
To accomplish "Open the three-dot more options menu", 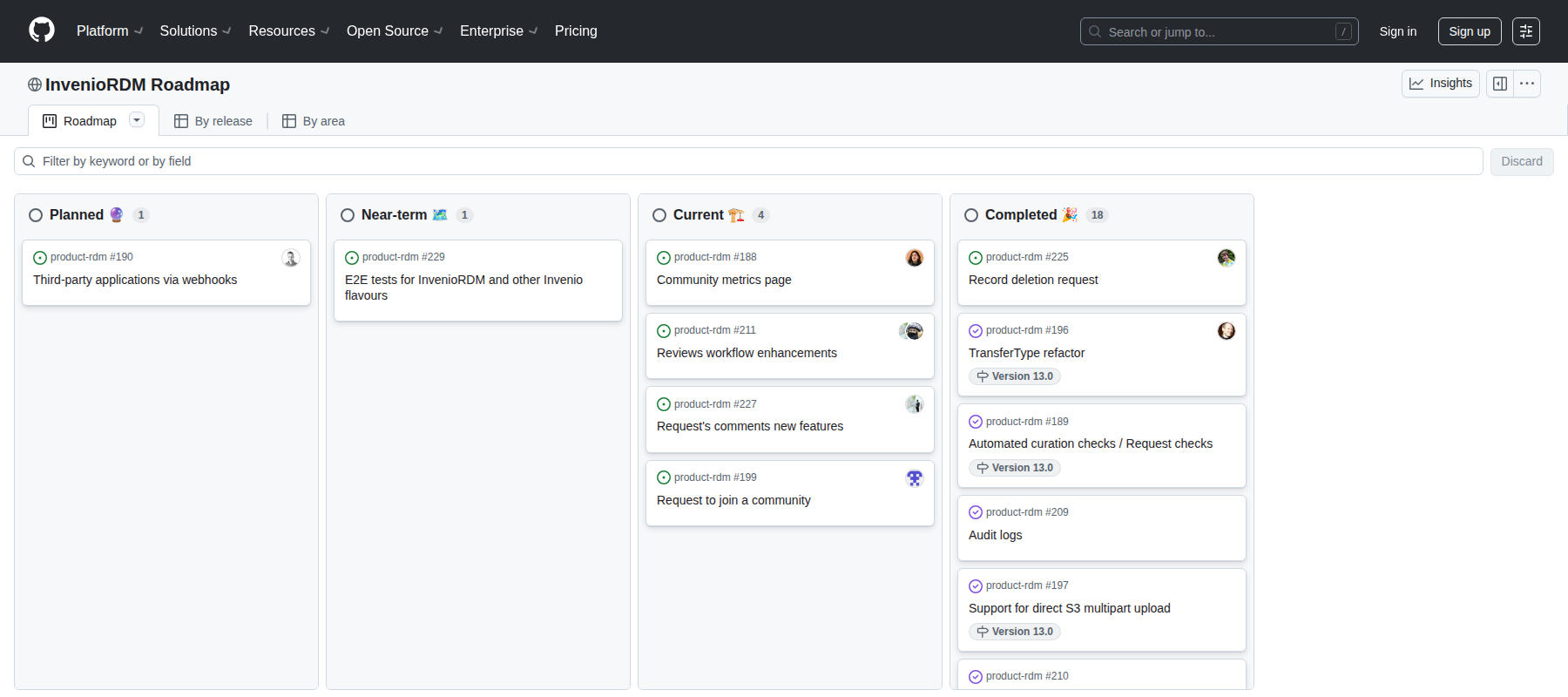I will (1527, 84).
